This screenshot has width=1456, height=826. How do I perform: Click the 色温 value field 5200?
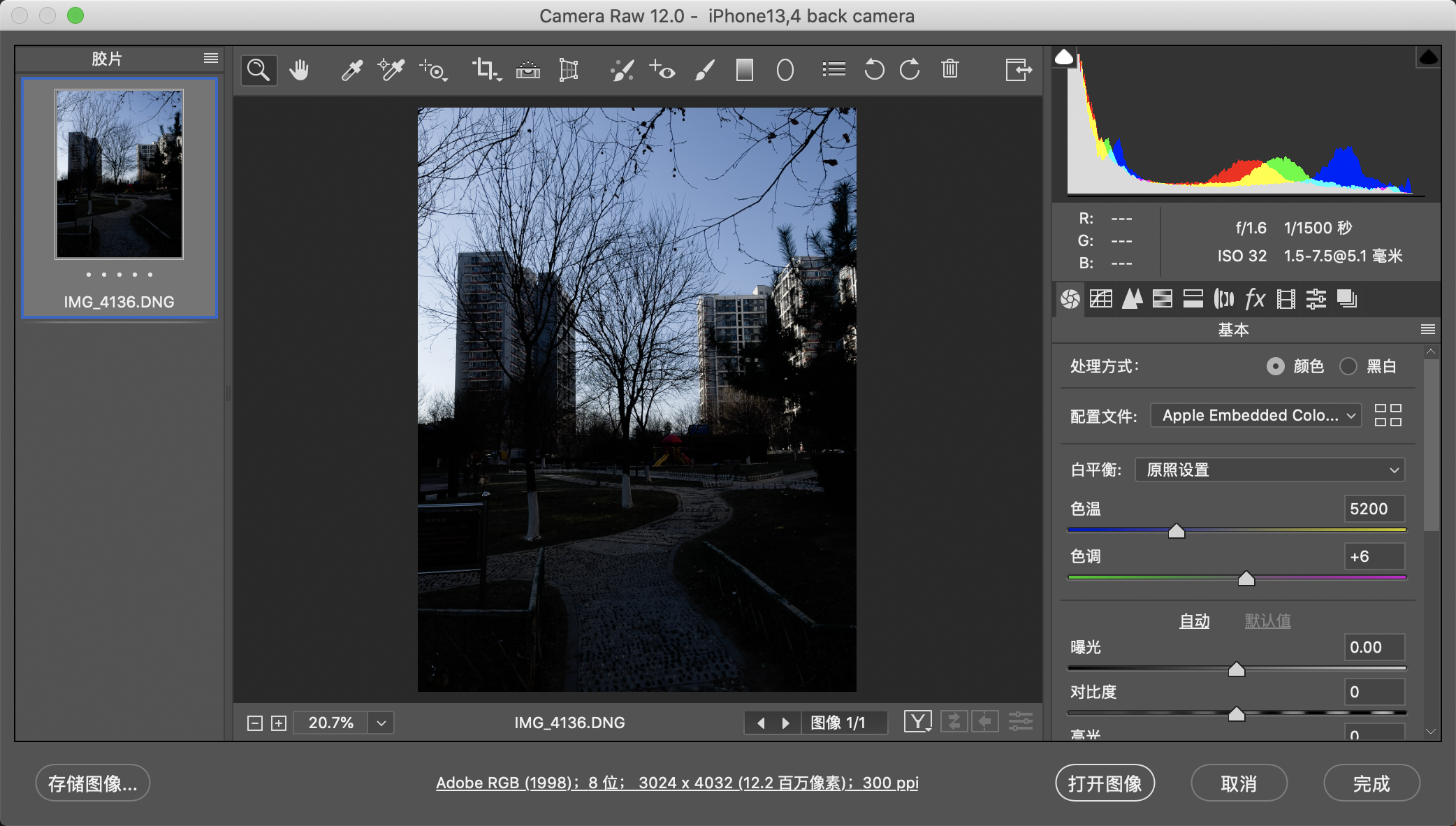click(1374, 509)
